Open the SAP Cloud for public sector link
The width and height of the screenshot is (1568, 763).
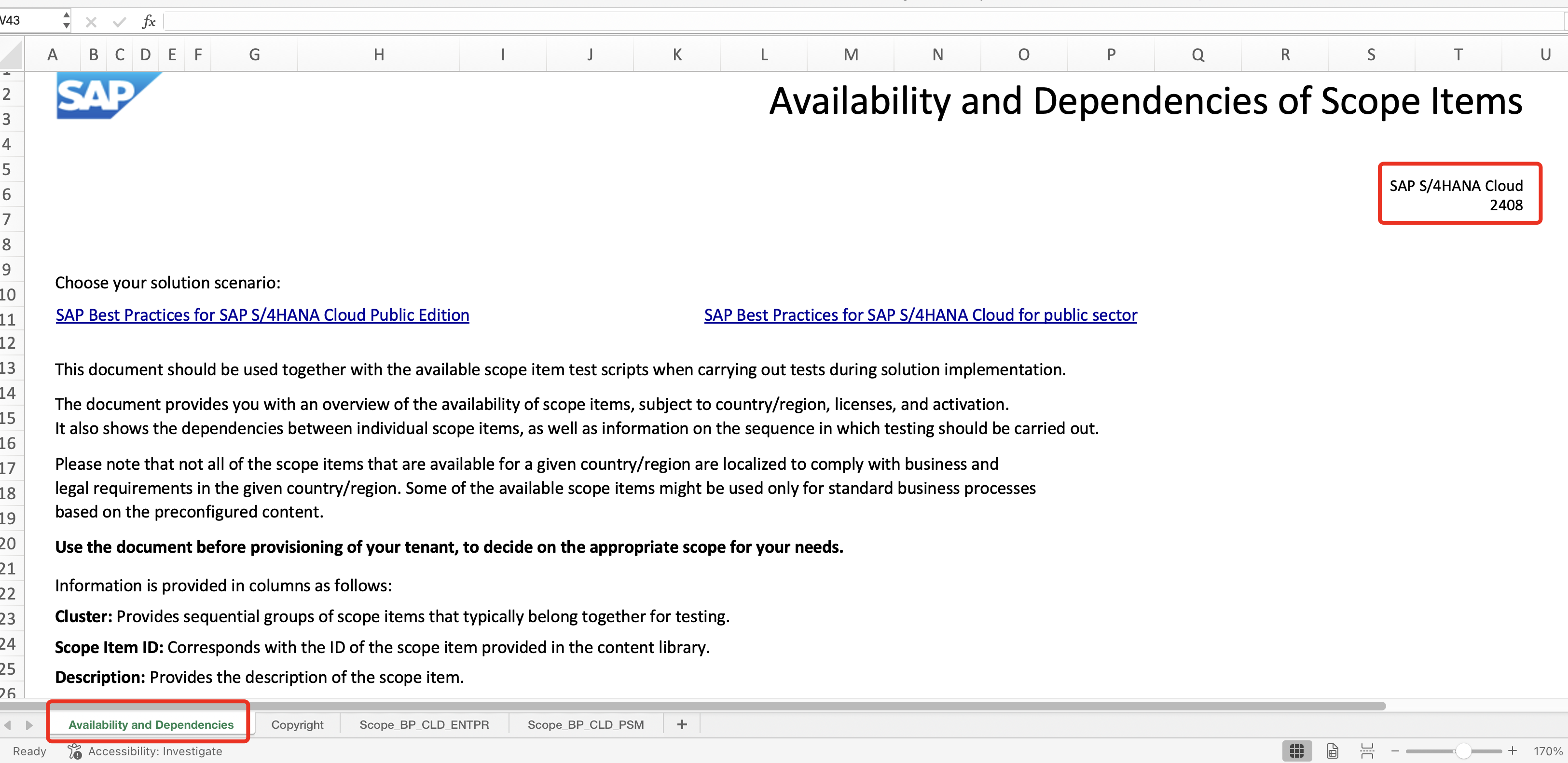[x=920, y=314]
